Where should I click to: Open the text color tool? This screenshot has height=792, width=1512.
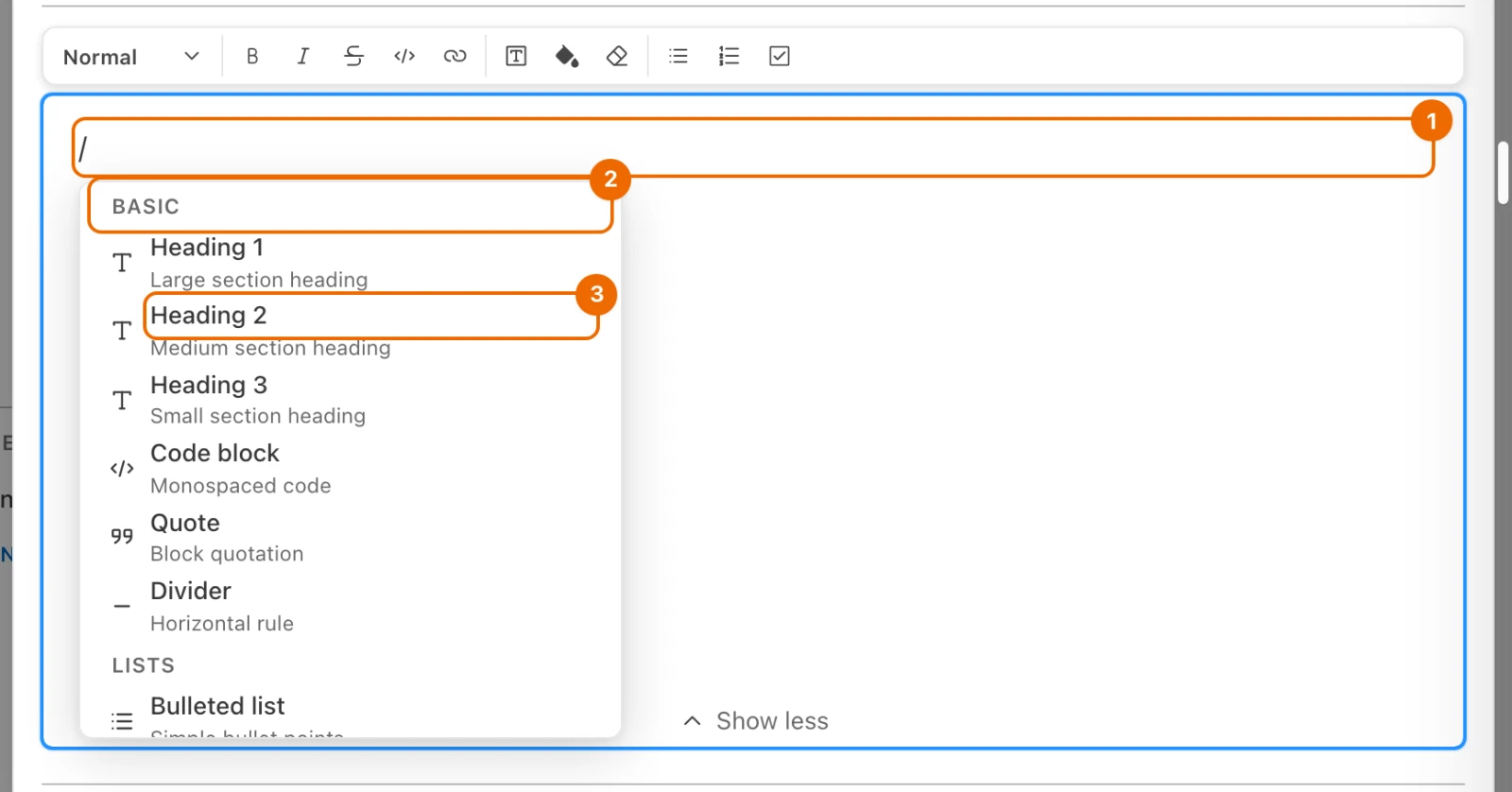click(516, 57)
